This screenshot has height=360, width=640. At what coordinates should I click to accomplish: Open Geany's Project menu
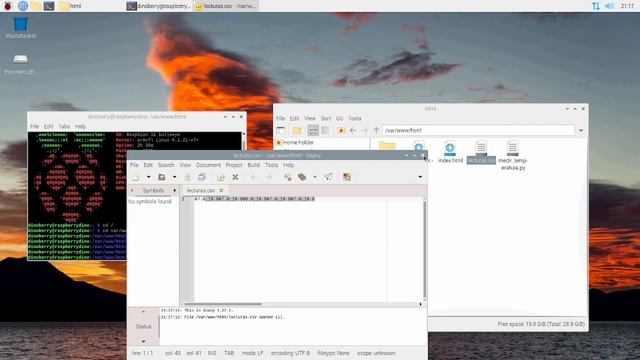coord(234,165)
